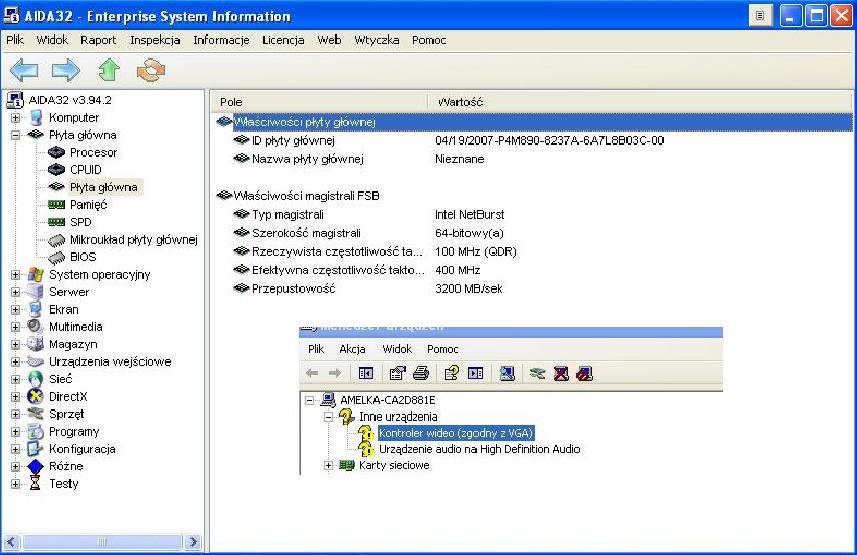Click the orange refresh toolbar icon
The width and height of the screenshot is (857, 555).
pos(151,70)
